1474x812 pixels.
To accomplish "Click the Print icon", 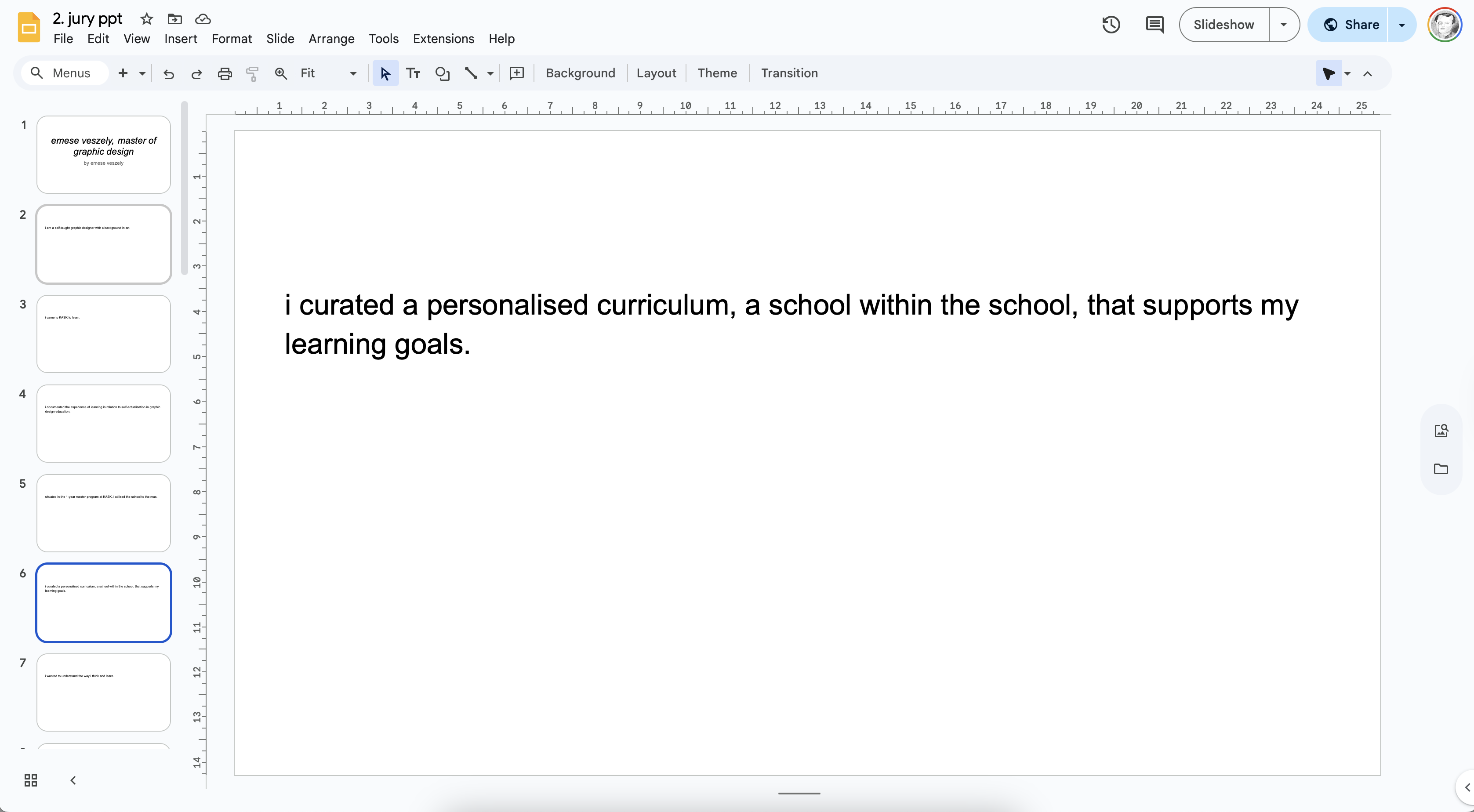I will (x=225, y=73).
